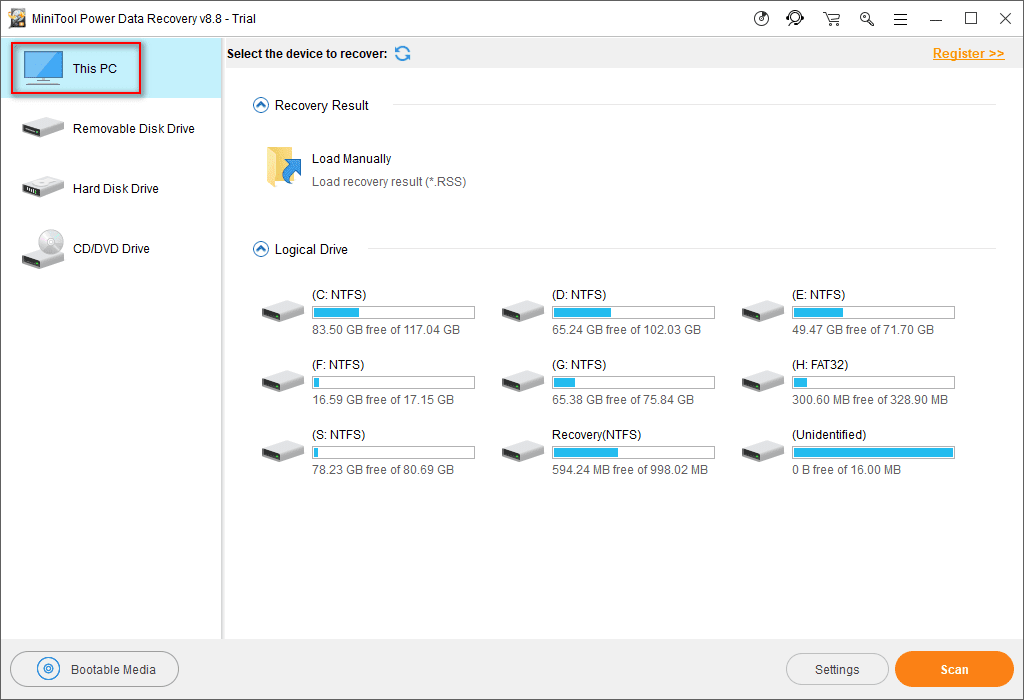
Task: Collapse the Recovery Result section
Action: (261, 105)
